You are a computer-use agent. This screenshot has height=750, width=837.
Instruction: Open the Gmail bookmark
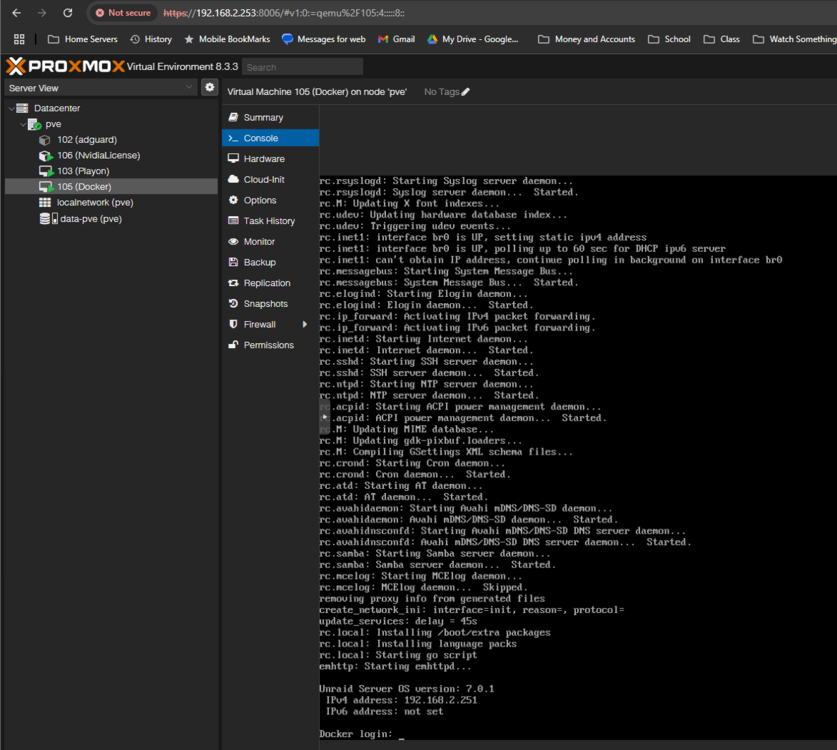pyautogui.click(x=396, y=39)
